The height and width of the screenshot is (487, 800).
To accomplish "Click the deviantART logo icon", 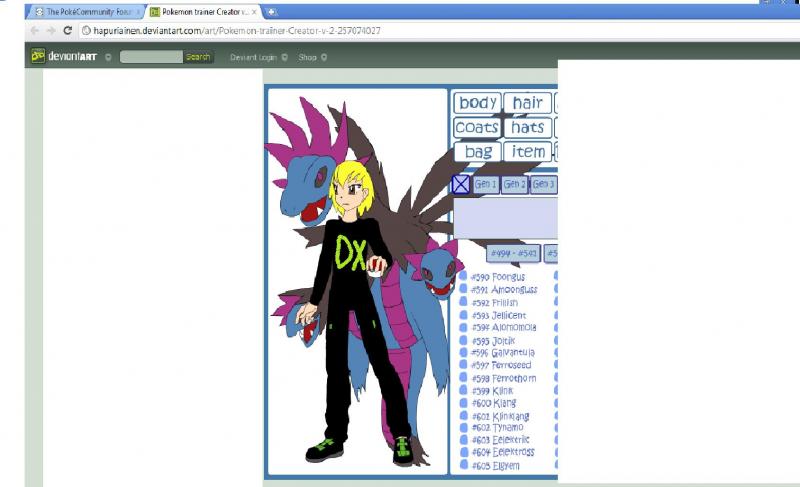I will (x=38, y=56).
